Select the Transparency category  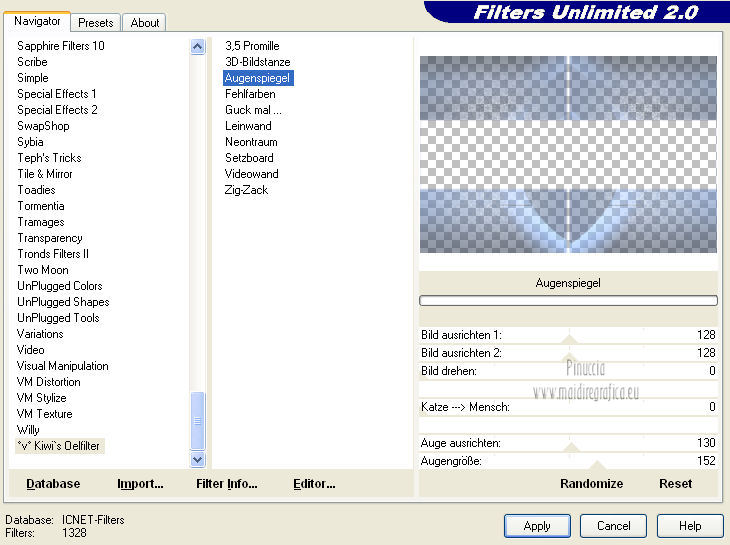pos(50,238)
